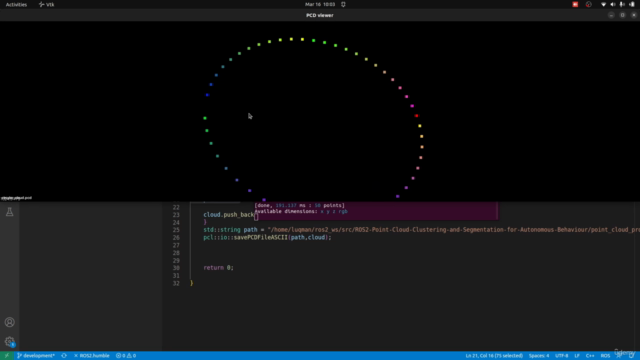Click the 'Available dimensions: x y z rgb' terminal line

pyautogui.click(x=301, y=211)
